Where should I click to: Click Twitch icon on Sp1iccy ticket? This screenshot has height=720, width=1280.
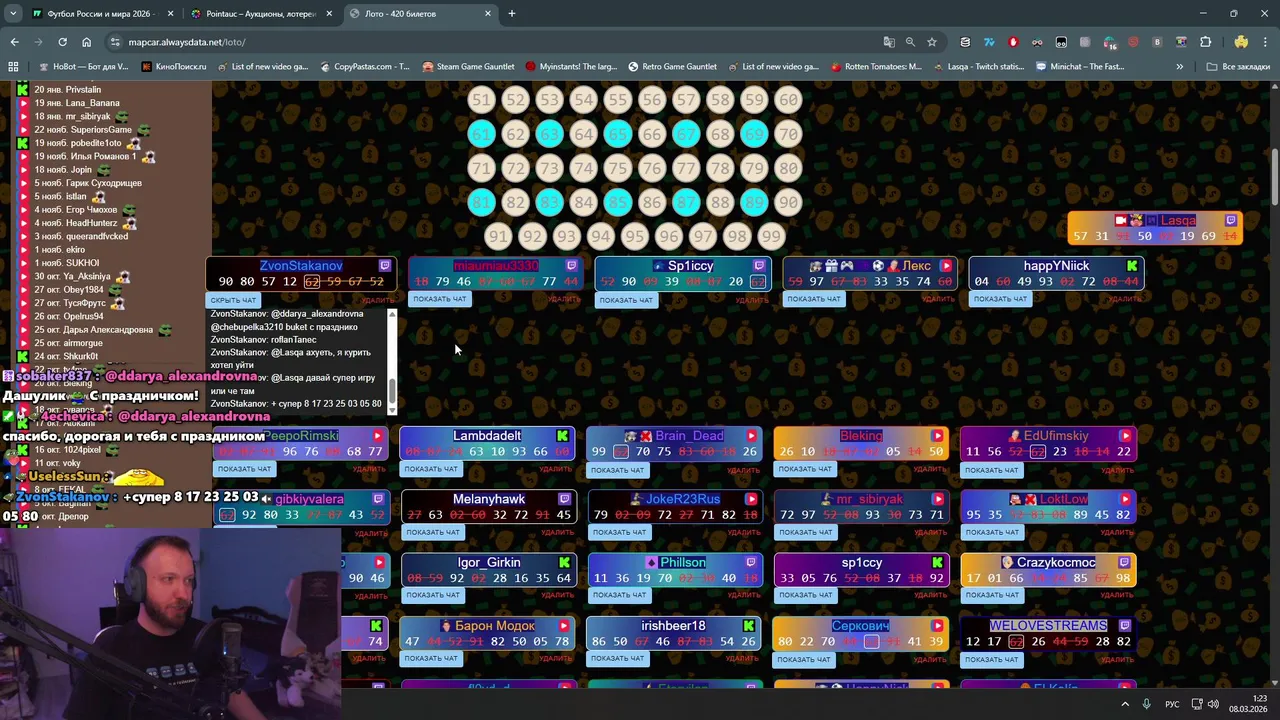tap(759, 266)
